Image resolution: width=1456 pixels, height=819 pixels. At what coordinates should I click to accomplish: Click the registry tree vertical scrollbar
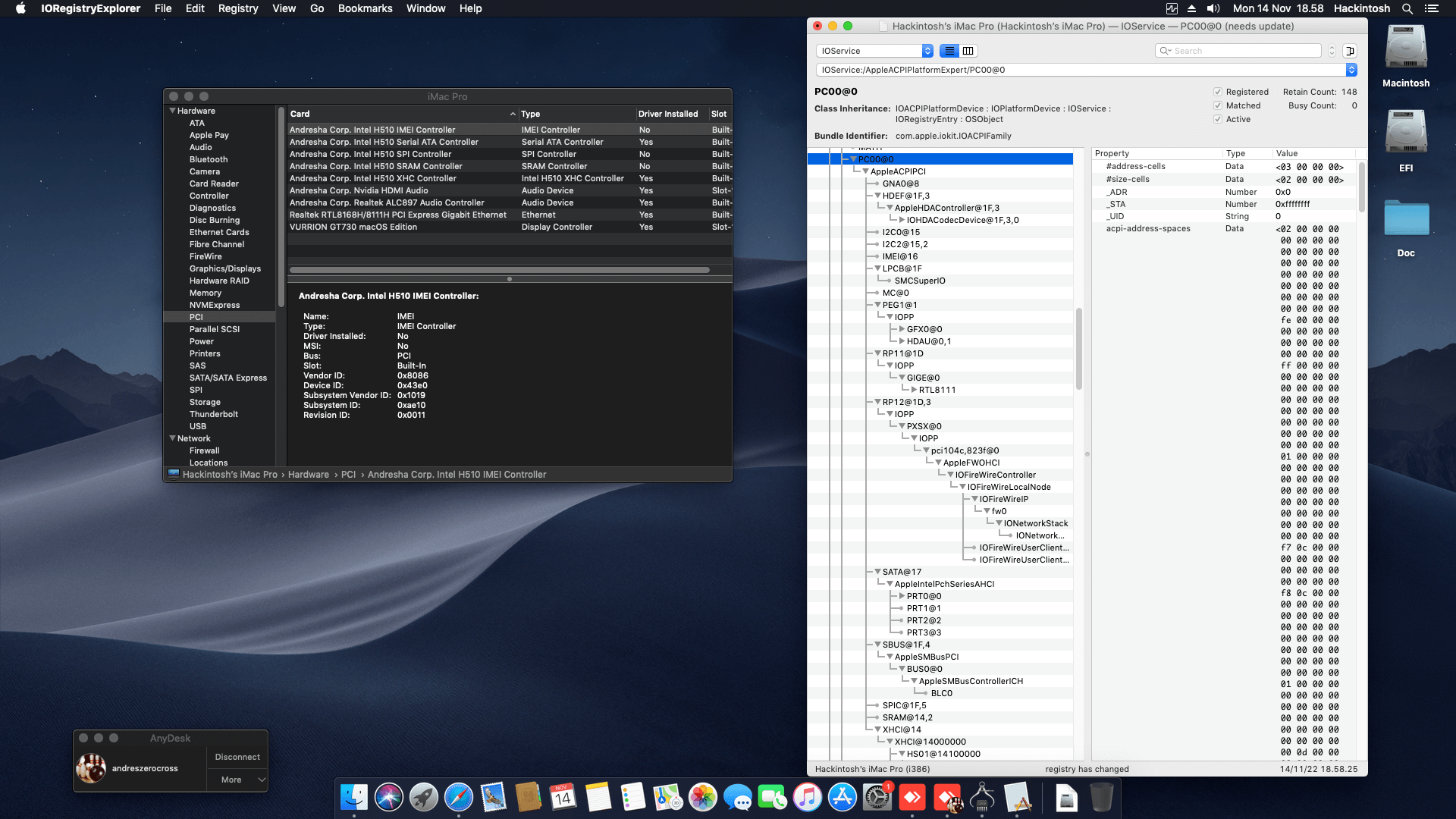[x=1078, y=349]
